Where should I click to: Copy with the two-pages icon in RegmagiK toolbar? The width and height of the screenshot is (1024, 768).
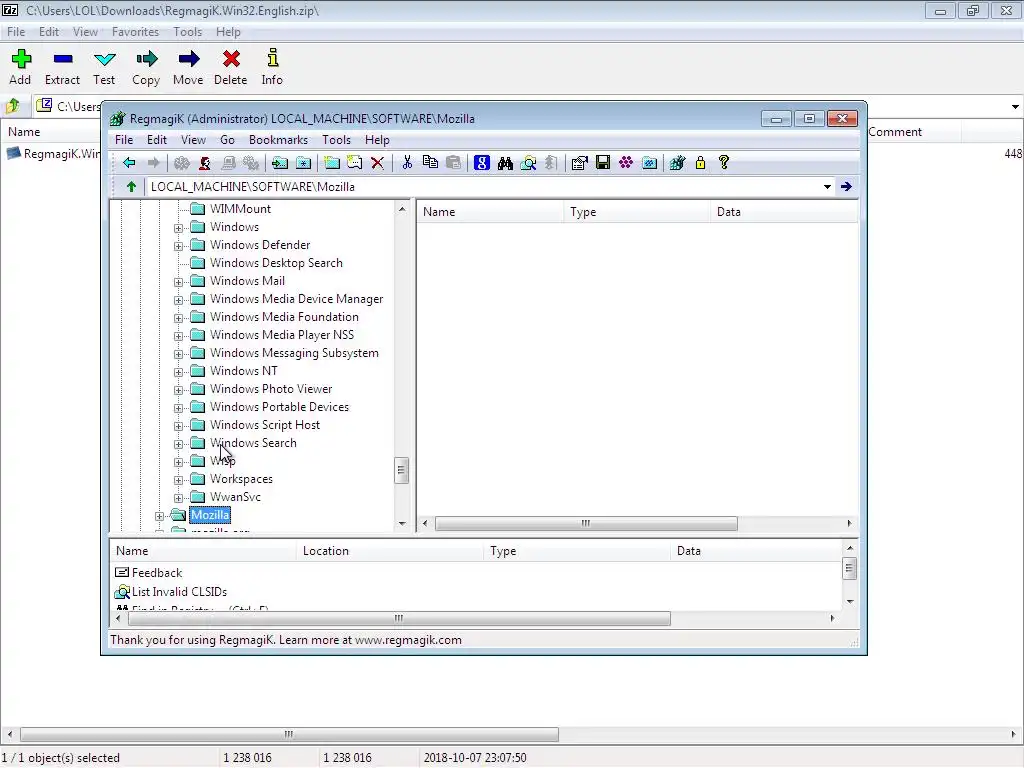point(430,163)
